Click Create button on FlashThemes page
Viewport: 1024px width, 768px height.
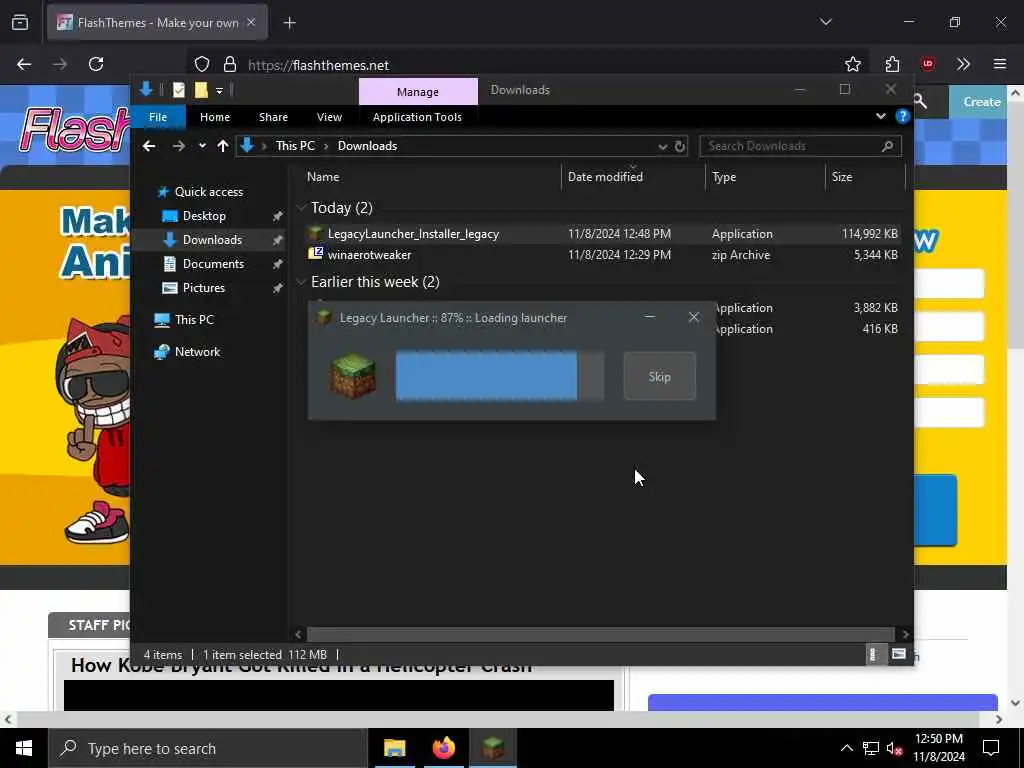point(982,102)
